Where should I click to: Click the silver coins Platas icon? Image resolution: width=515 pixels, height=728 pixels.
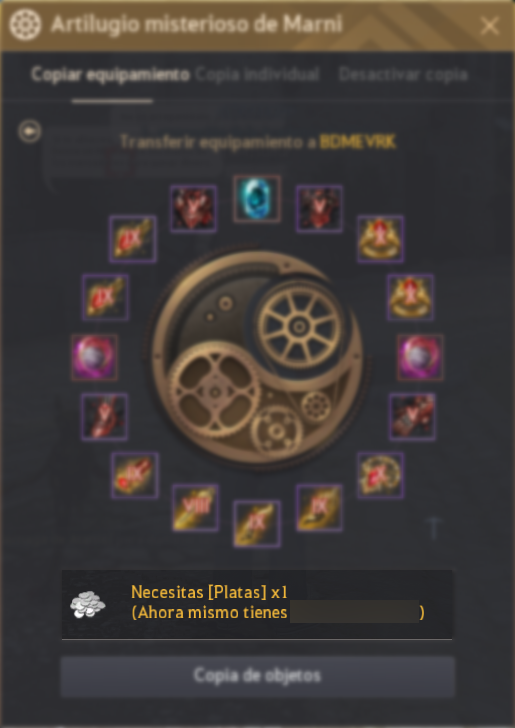click(88, 604)
